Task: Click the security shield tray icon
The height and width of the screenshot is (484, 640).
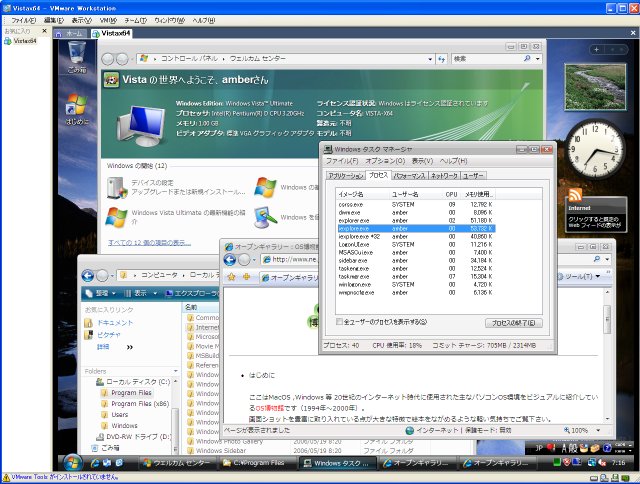Action: pyautogui.click(x=567, y=462)
